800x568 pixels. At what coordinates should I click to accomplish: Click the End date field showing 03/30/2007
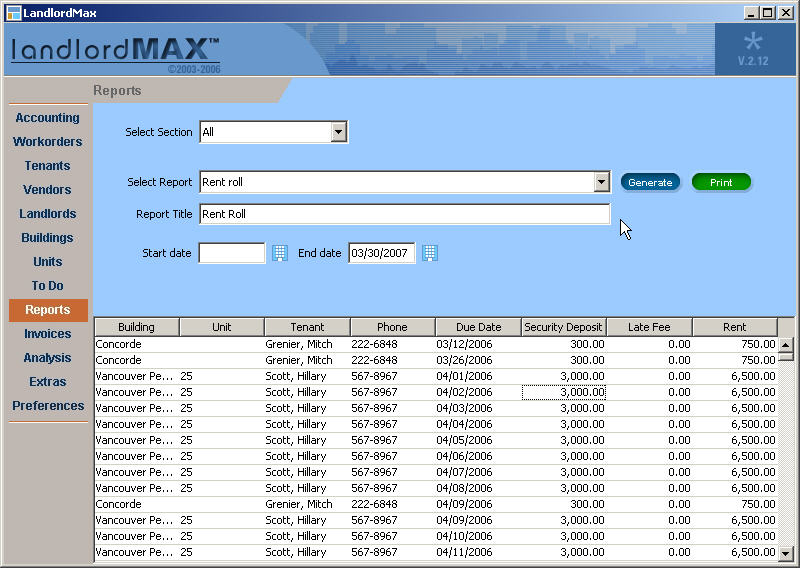coord(382,253)
